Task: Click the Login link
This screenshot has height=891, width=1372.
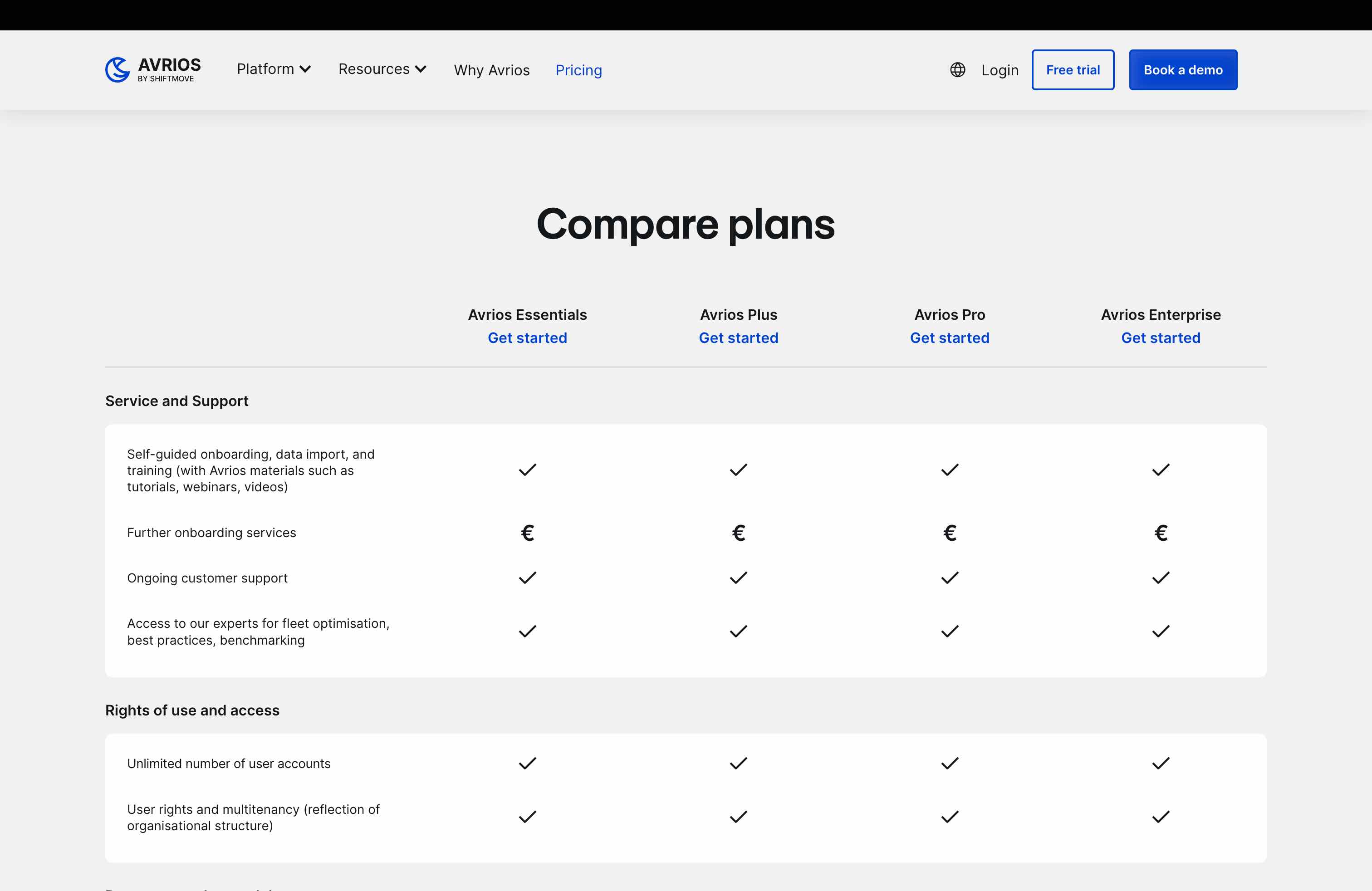Action: pyautogui.click(x=1000, y=70)
